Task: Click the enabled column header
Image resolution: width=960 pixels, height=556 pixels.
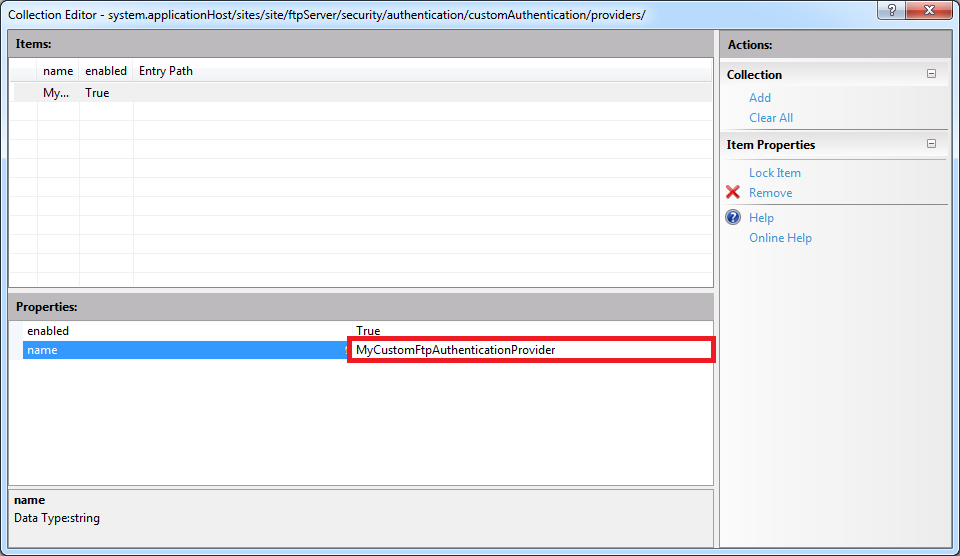Action: [x=106, y=71]
